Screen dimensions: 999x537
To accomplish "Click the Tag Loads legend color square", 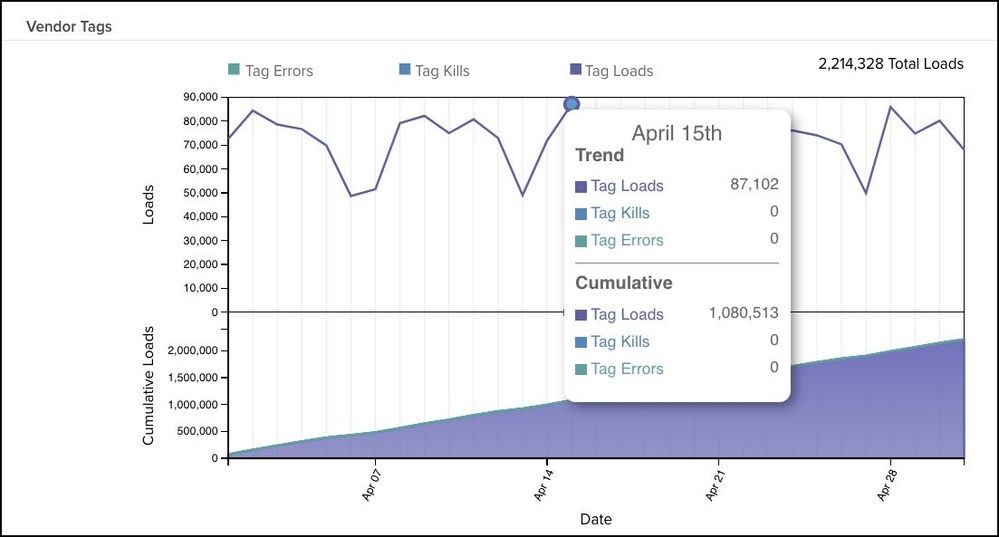I will pos(575,70).
